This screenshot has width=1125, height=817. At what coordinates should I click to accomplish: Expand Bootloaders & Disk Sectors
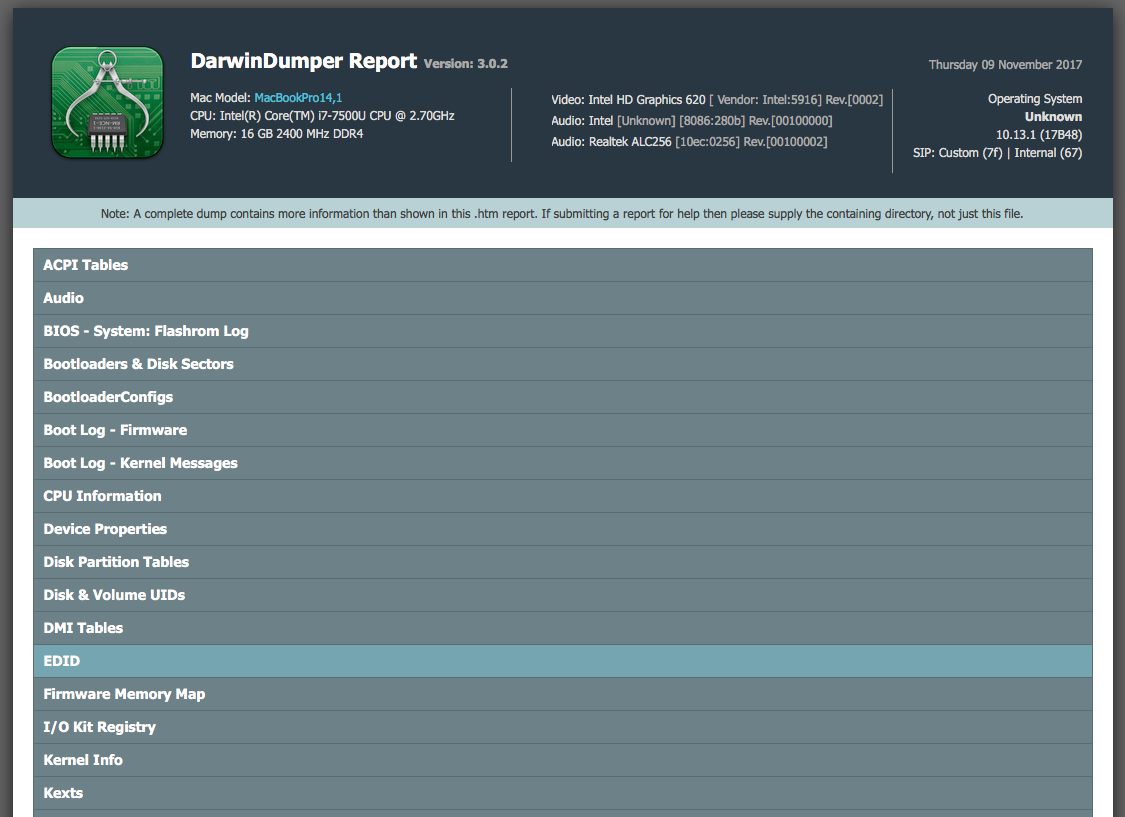tap(138, 364)
